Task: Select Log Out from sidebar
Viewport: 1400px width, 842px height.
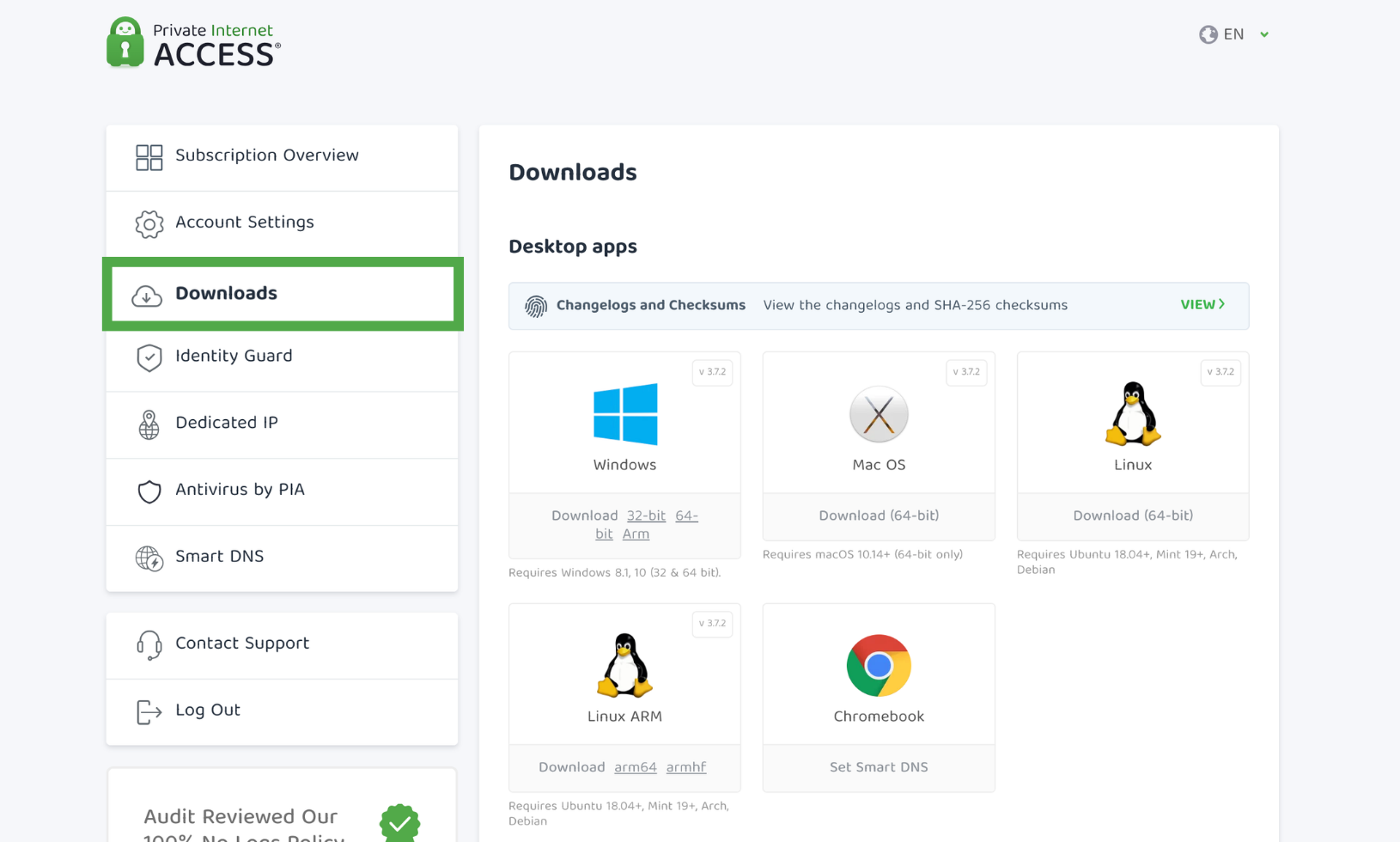Action: [282, 711]
